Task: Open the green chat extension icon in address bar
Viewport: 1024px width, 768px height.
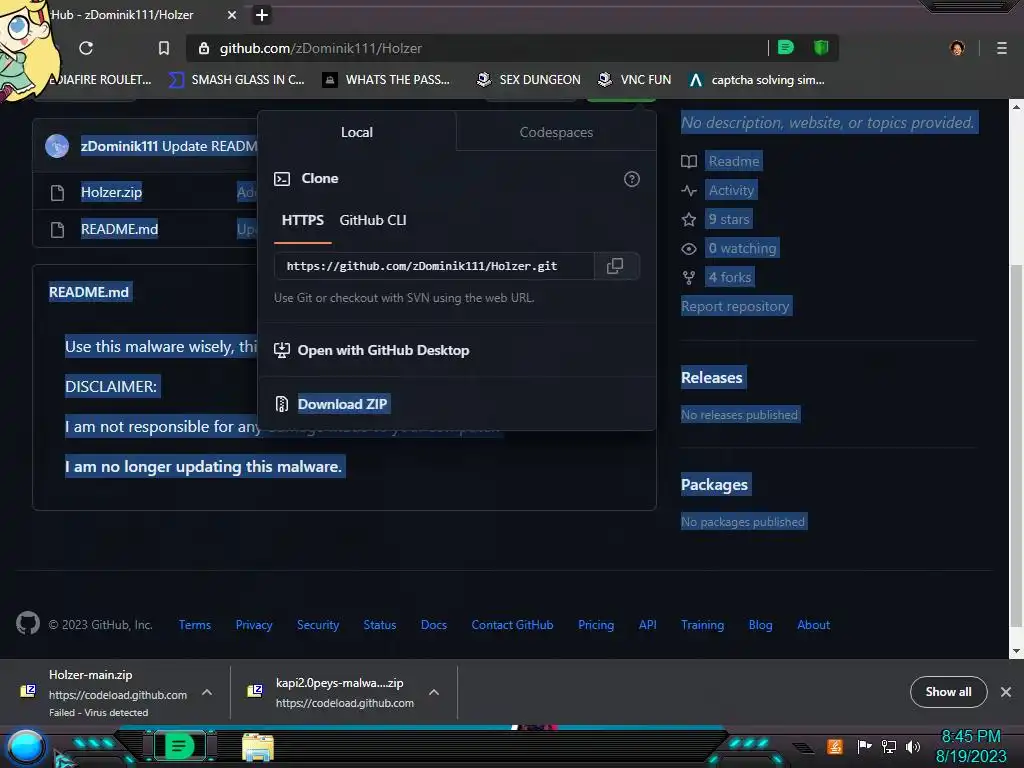Action: tap(786, 48)
